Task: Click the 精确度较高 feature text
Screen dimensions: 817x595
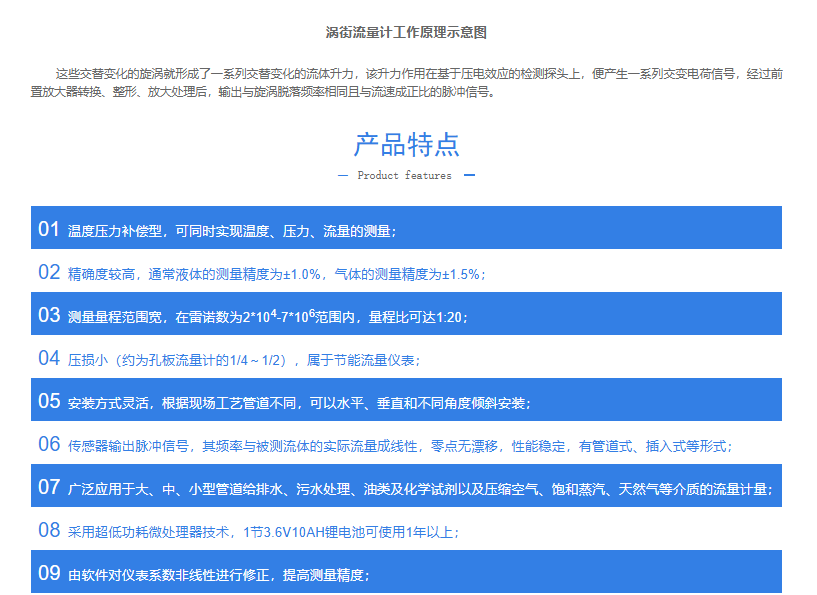Action: pos(277,274)
